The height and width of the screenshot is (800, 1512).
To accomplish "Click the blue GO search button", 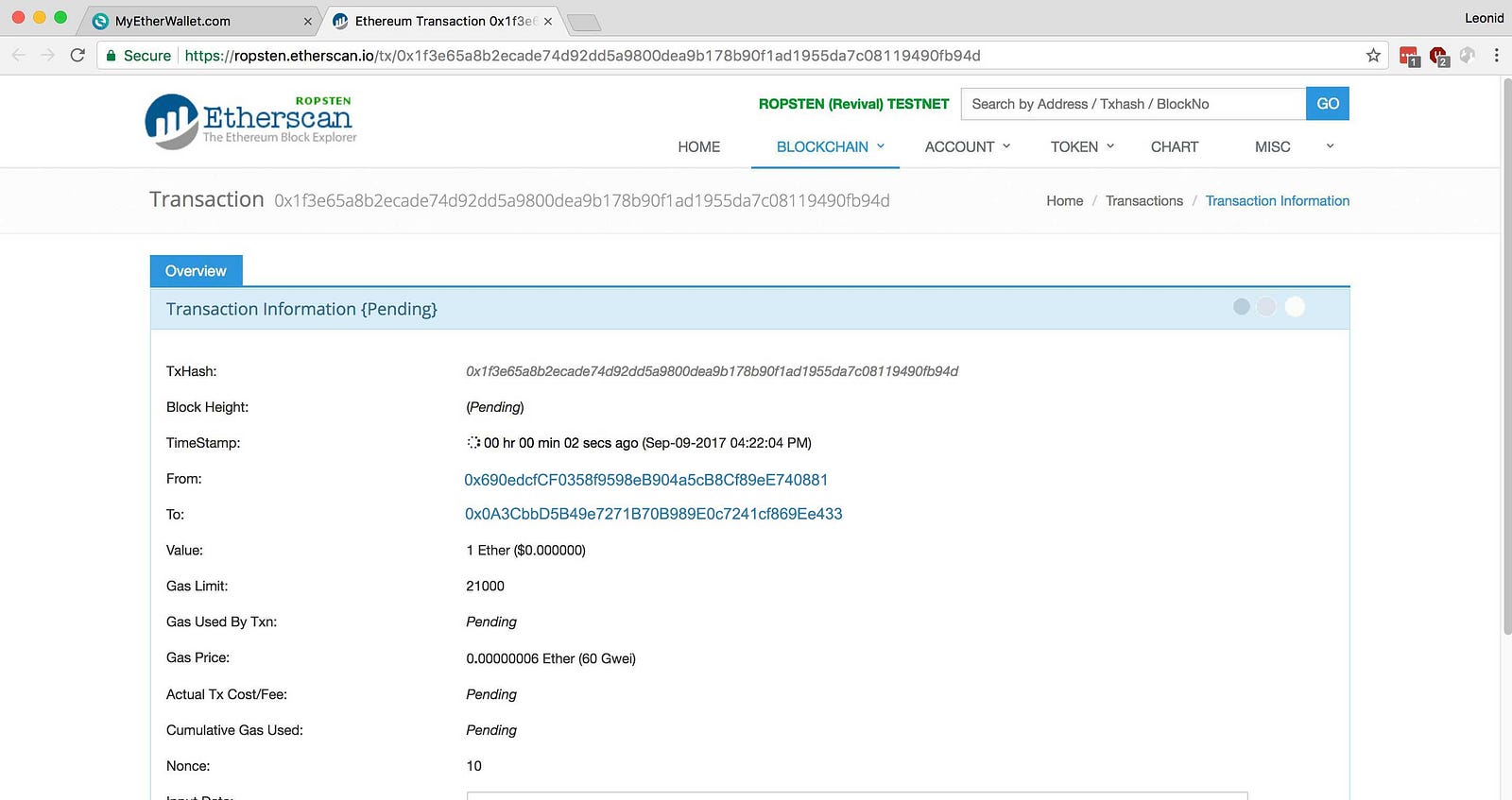I will coord(1328,104).
